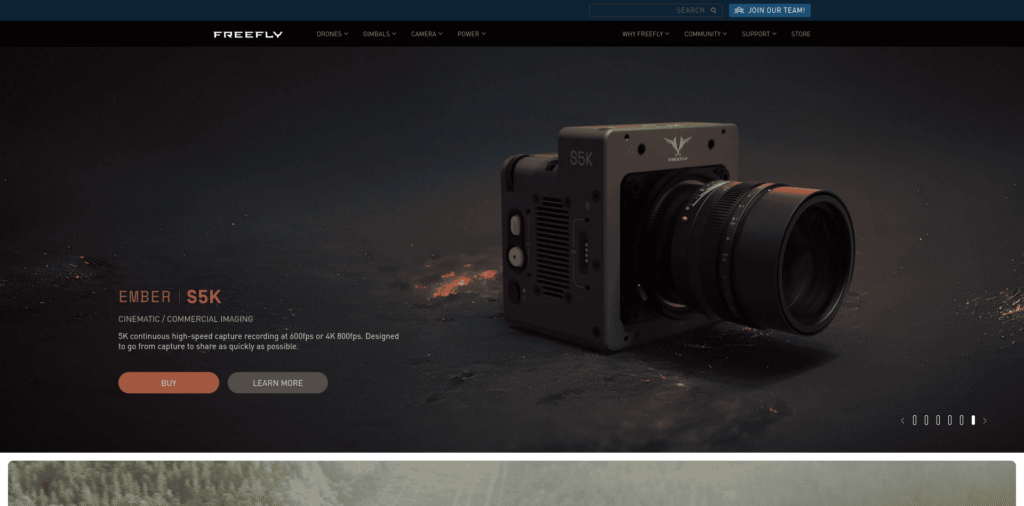
Task: Expand the Drones dropdown menu
Action: (x=332, y=34)
